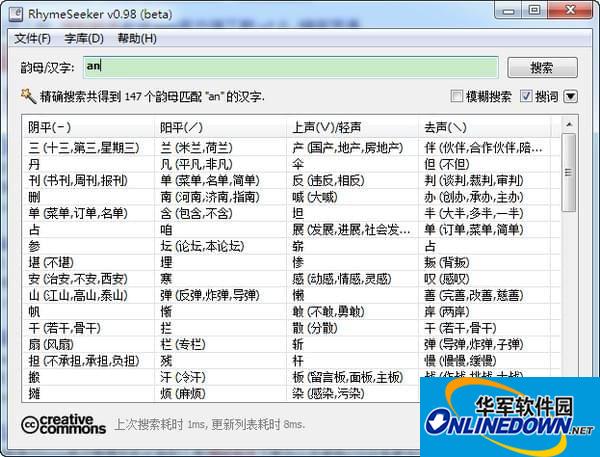Click the Creative Commons logo

64,424
